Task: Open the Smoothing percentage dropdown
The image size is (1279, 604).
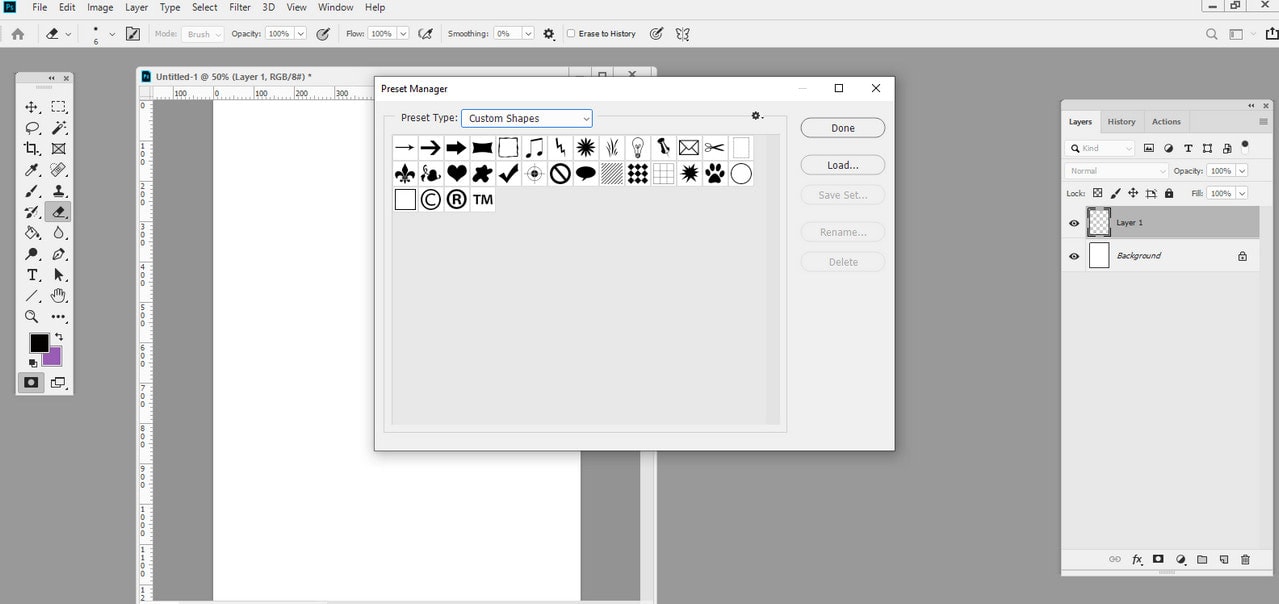Action: [x=528, y=34]
